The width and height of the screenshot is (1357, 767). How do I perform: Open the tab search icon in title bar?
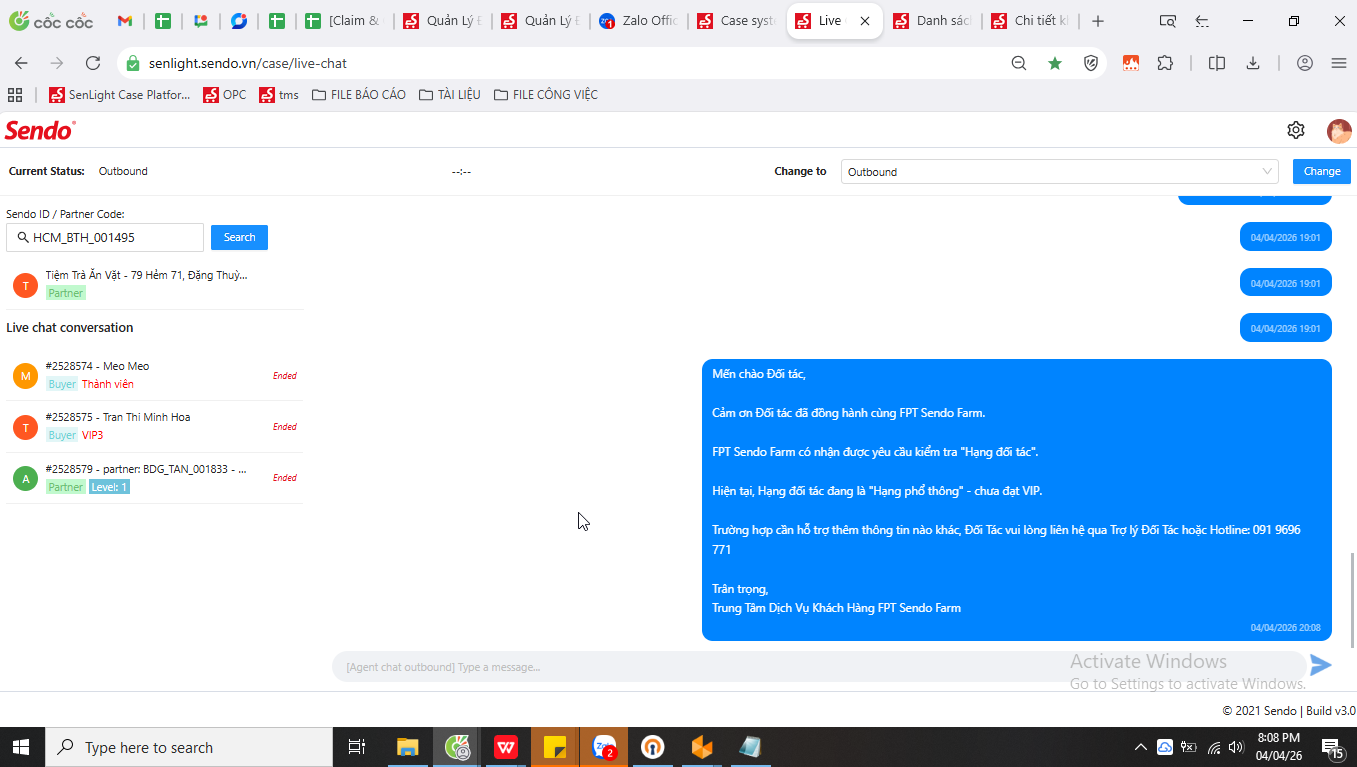tap(1167, 21)
